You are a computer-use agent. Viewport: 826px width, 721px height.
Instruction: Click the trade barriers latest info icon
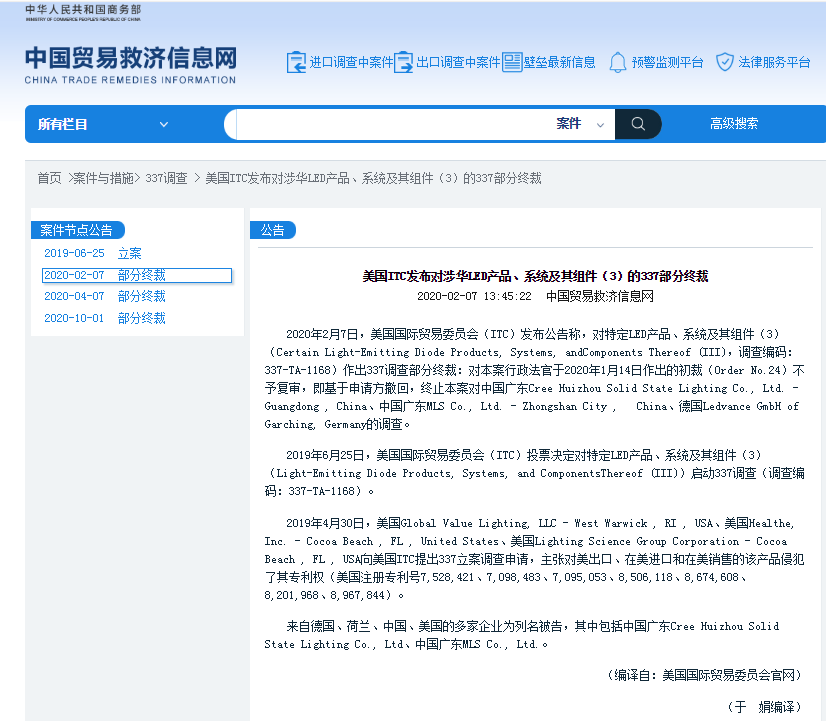[x=512, y=62]
